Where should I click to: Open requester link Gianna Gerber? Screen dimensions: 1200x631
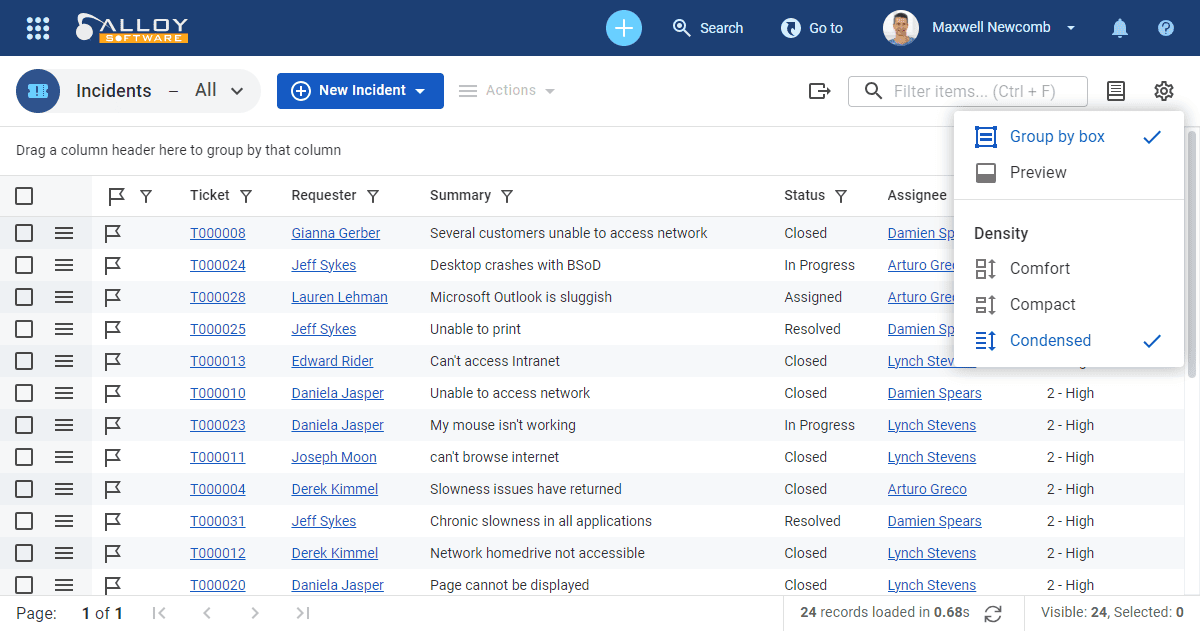[336, 233]
